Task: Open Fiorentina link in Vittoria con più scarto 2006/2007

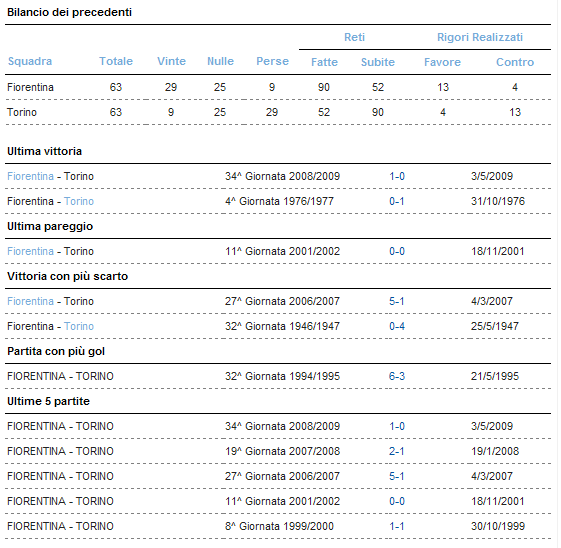Action: (x=30, y=302)
